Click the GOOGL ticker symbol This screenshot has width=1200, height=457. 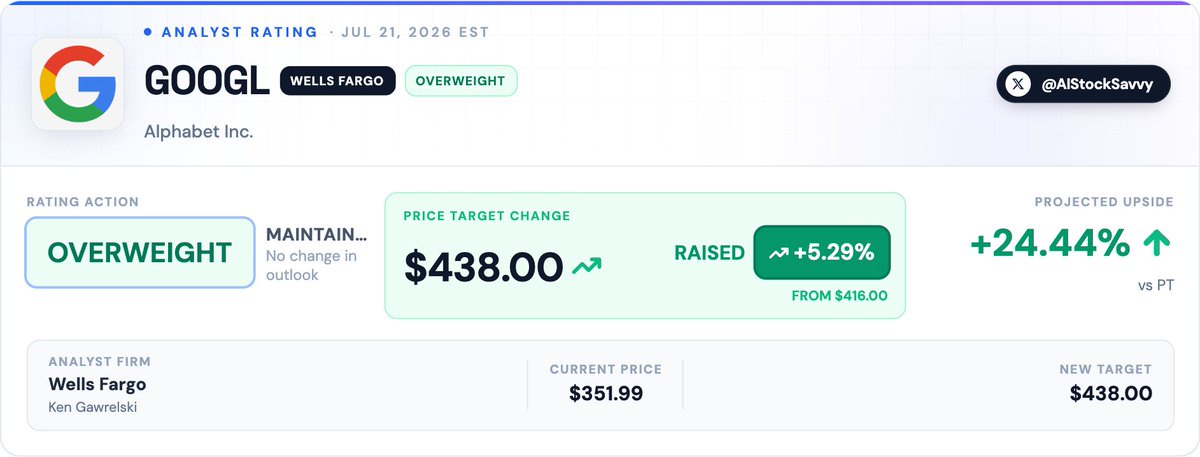pyautogui.click(x=207, y=81)
